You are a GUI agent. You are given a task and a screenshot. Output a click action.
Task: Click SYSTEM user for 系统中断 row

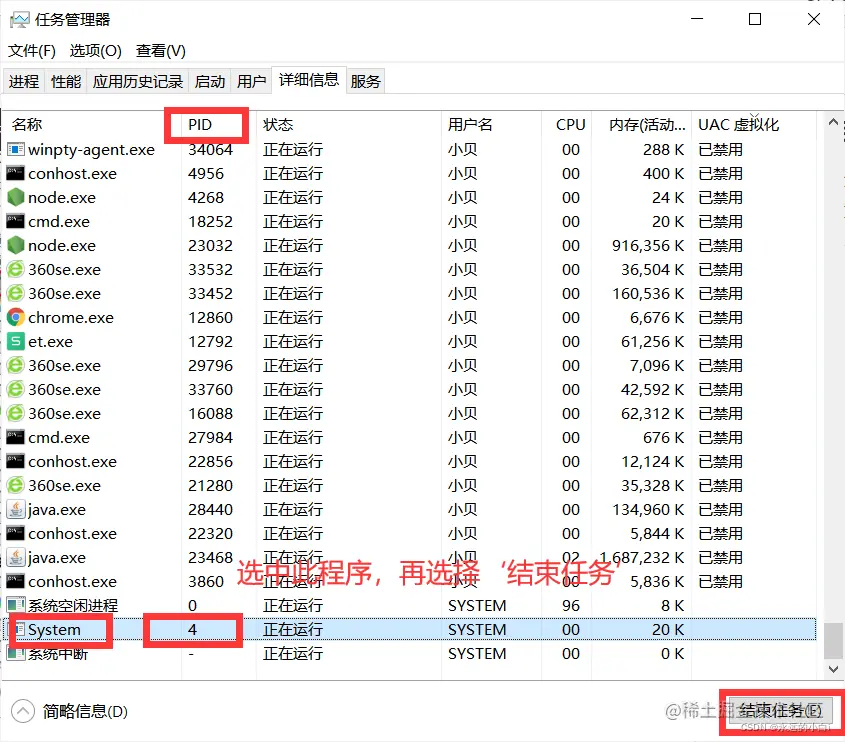(x=477, y=654)
